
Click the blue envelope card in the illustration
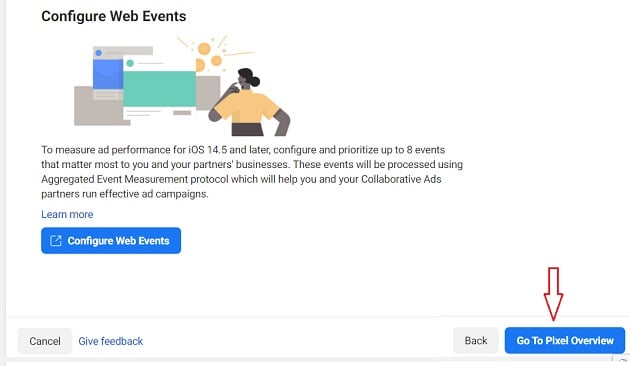[108, 74]
